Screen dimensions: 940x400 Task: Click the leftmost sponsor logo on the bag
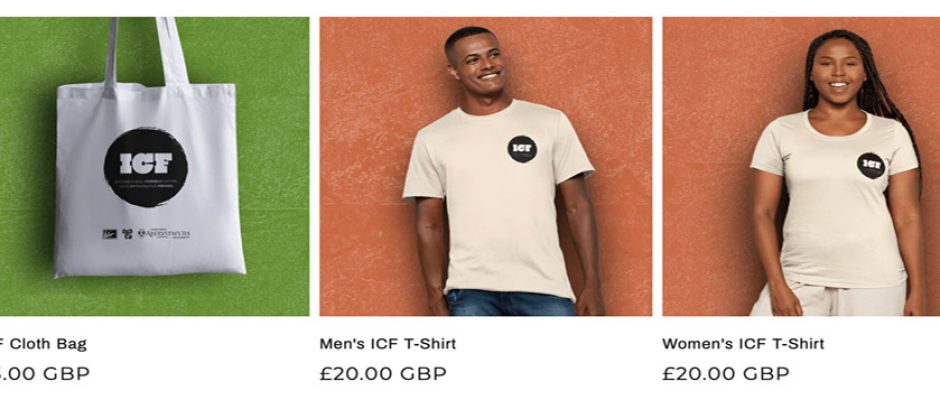click(x=109, y=234)
